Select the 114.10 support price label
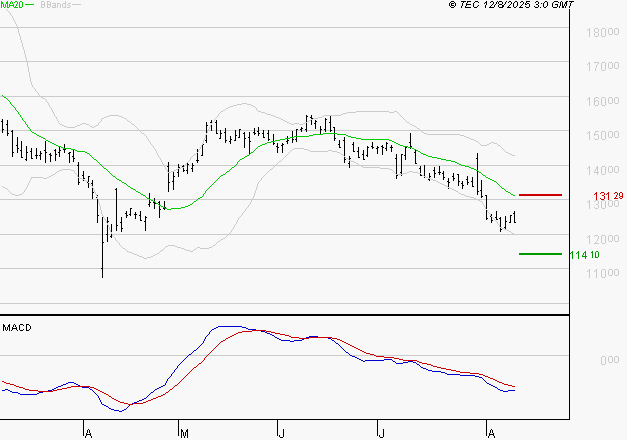 pos(583,256)
